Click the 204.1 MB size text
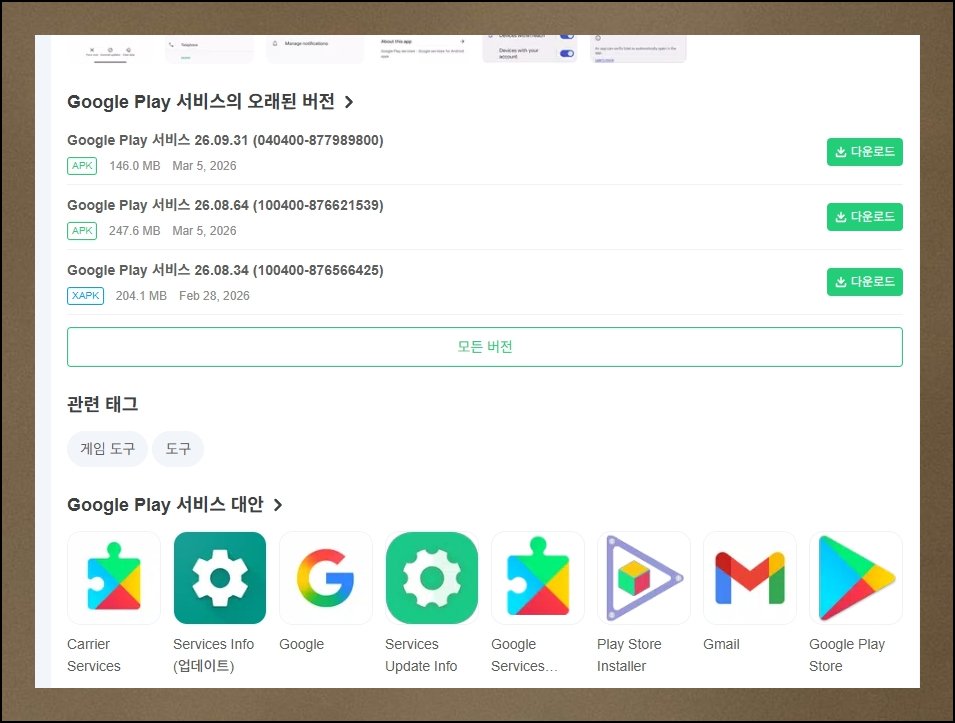This screenshot has height=723, width=955. (141, 296)
